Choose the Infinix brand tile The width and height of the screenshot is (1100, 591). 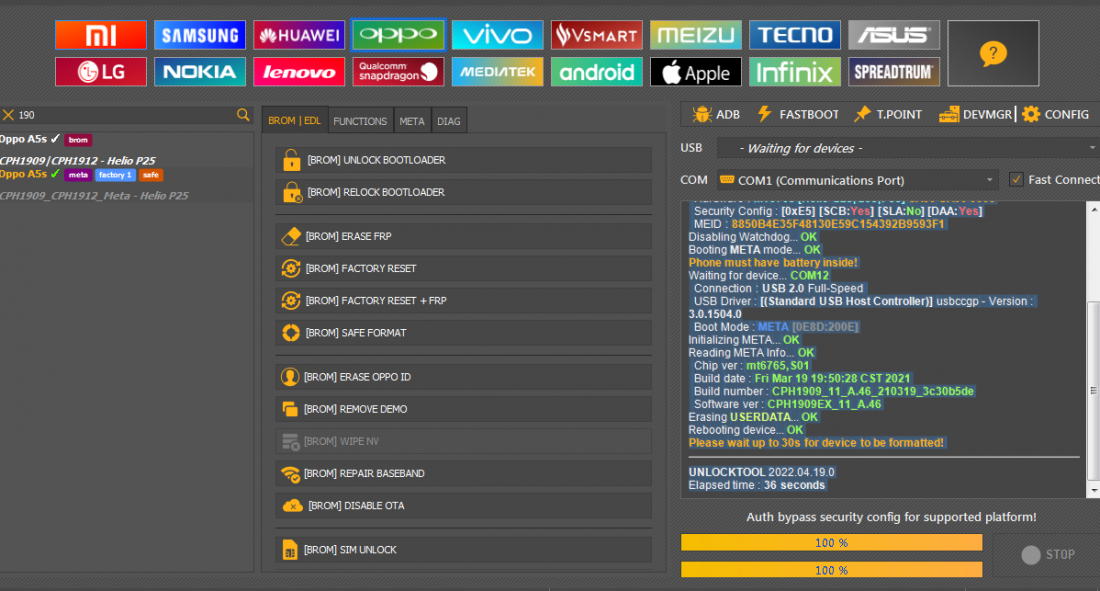click(x=795, y=72)
